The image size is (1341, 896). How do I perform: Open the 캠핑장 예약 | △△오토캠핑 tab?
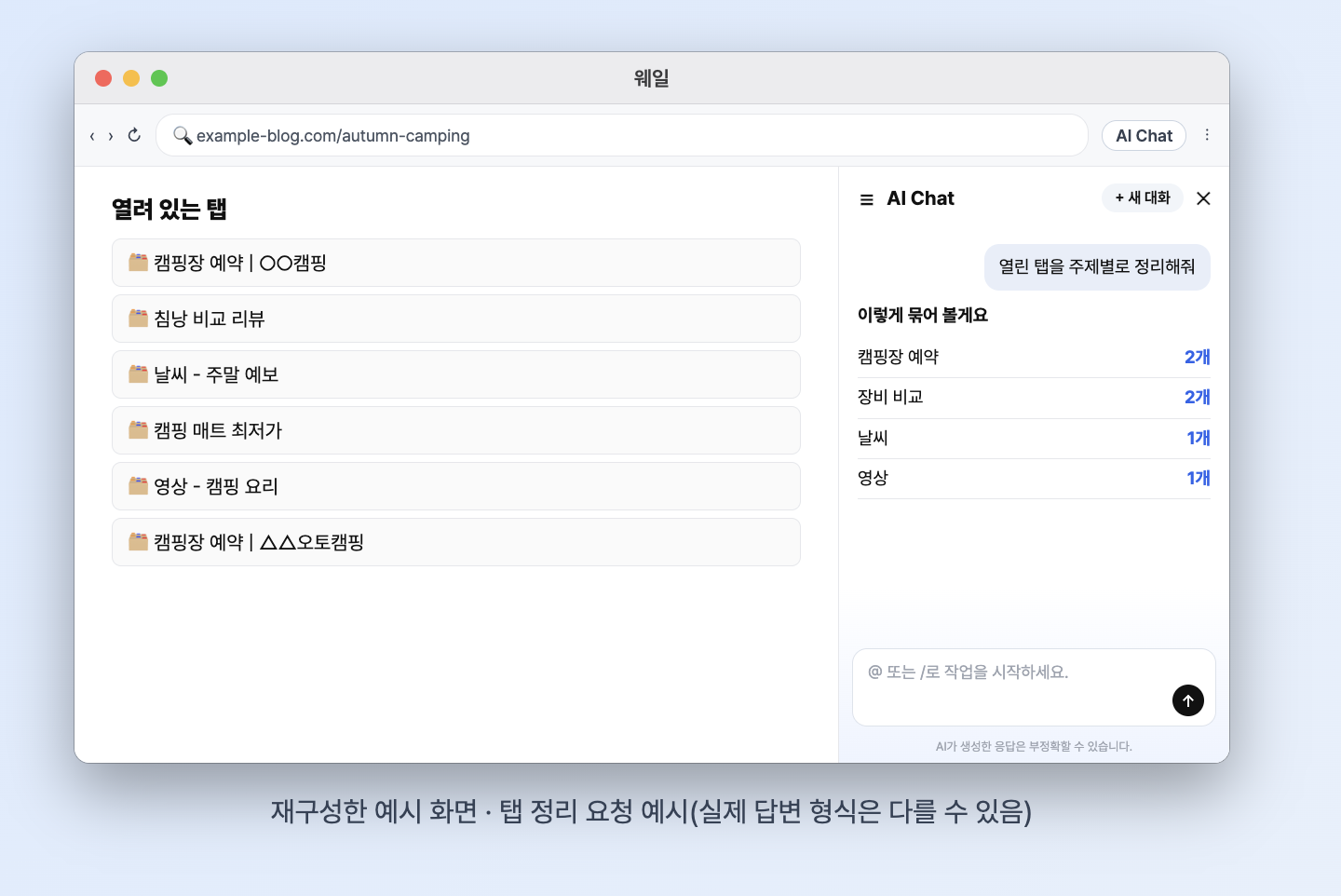click(x=456, y=542)
